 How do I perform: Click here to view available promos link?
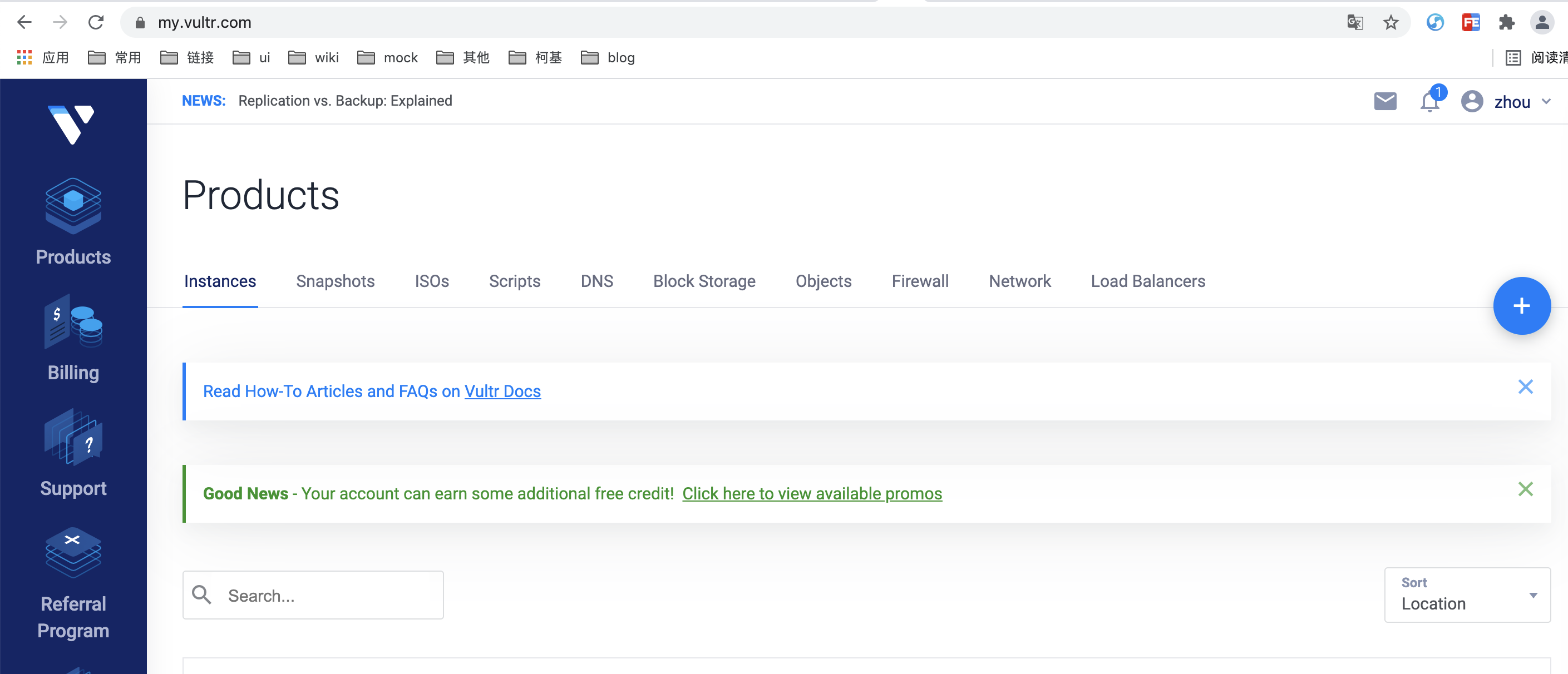811,493
